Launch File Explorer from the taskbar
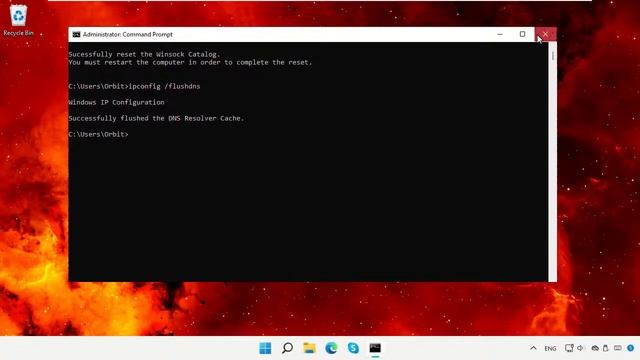Image resolution: width=640 pixels, height=360 pixels. pyautogui.click(x=309, y=348)
